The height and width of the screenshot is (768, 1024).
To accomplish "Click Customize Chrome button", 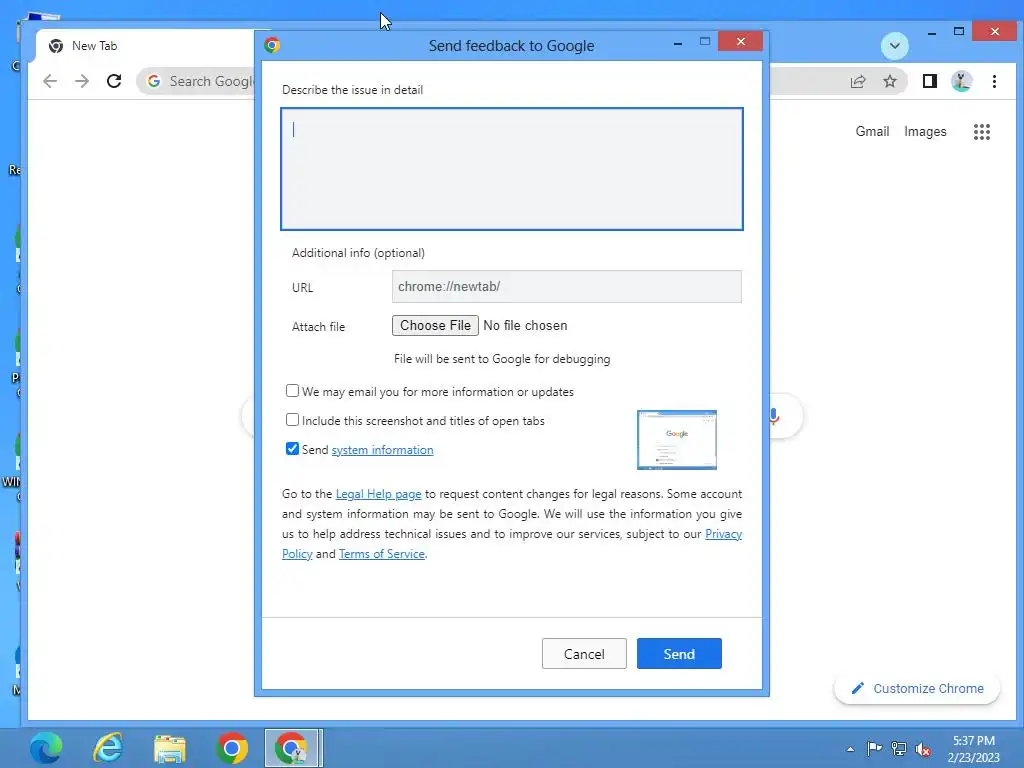I will click(x=917, y=688).
